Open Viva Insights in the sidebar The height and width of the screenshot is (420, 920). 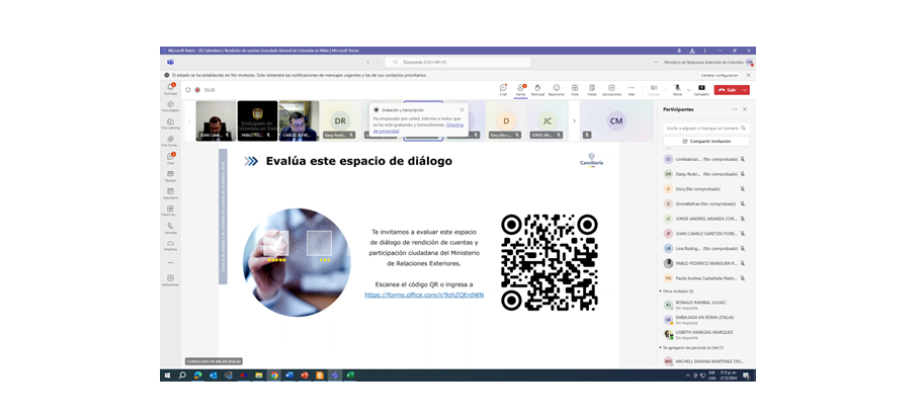pos(170,106)
